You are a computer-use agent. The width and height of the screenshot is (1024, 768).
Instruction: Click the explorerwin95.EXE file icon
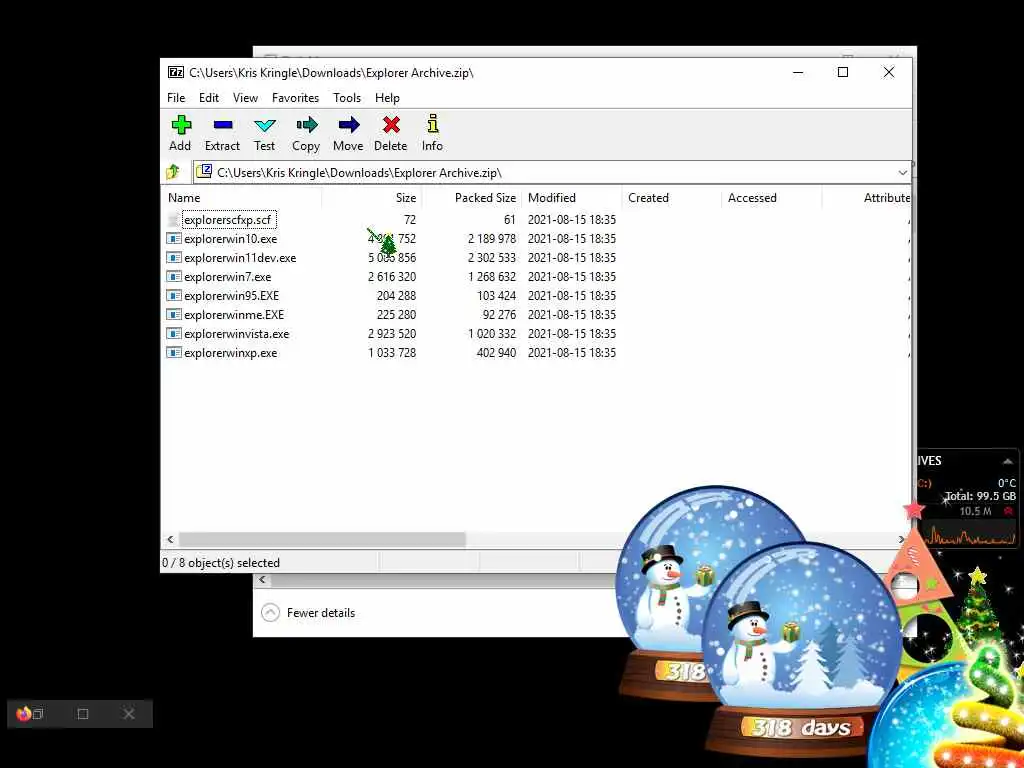(x=173, y=295)
